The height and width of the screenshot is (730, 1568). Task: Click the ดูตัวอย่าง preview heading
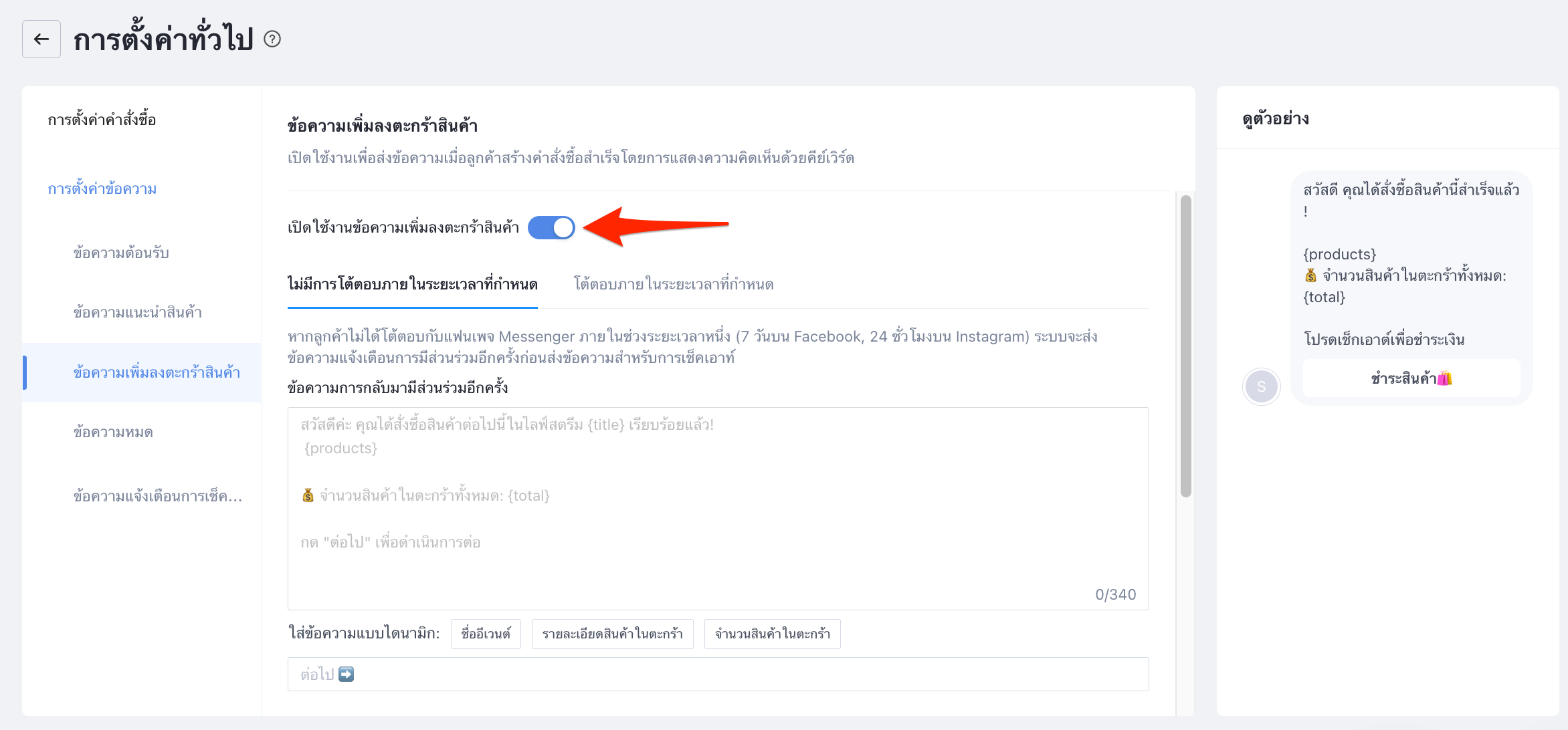(1276, 119)
